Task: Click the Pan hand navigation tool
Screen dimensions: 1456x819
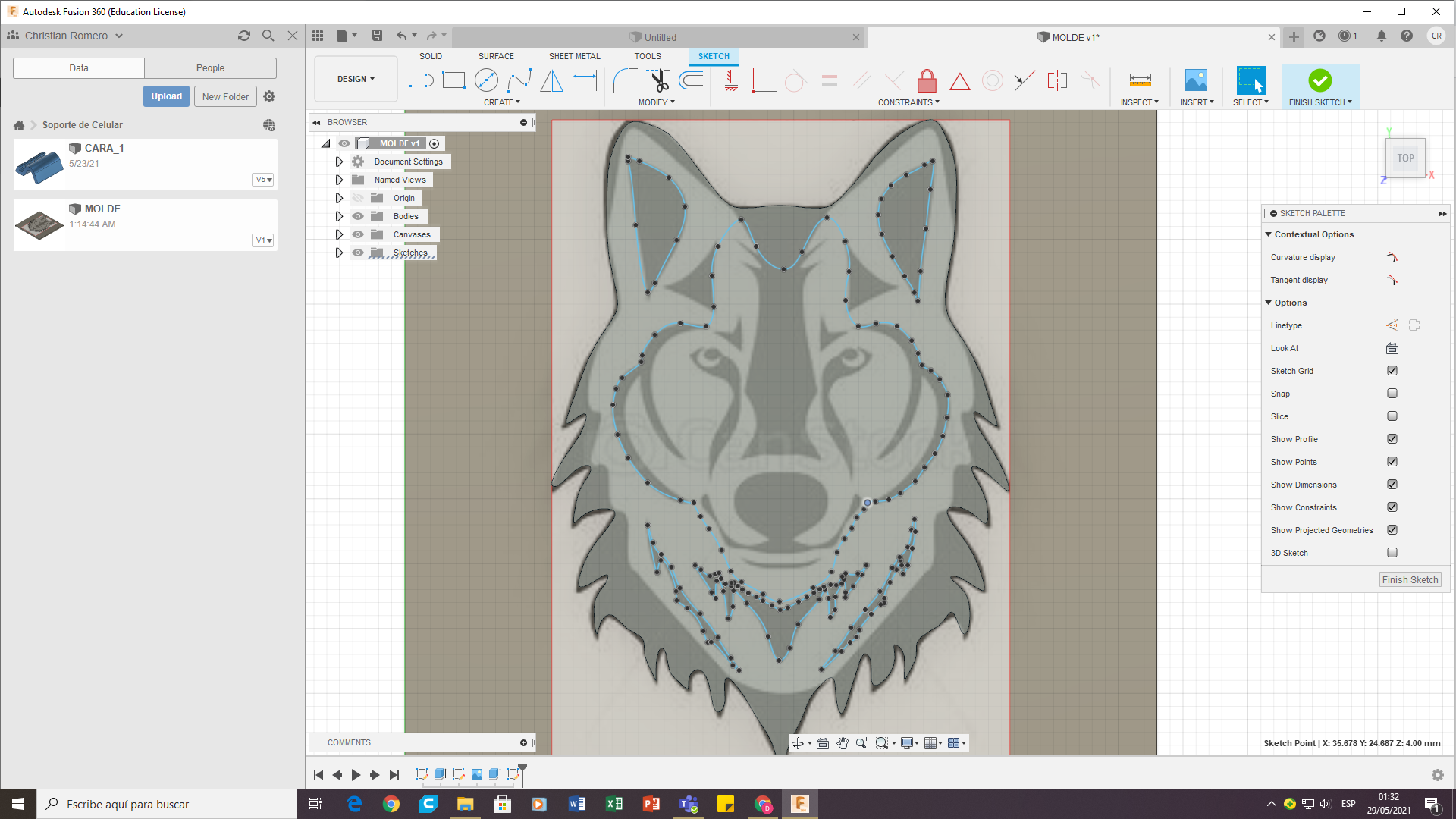Action: (843, 743)
